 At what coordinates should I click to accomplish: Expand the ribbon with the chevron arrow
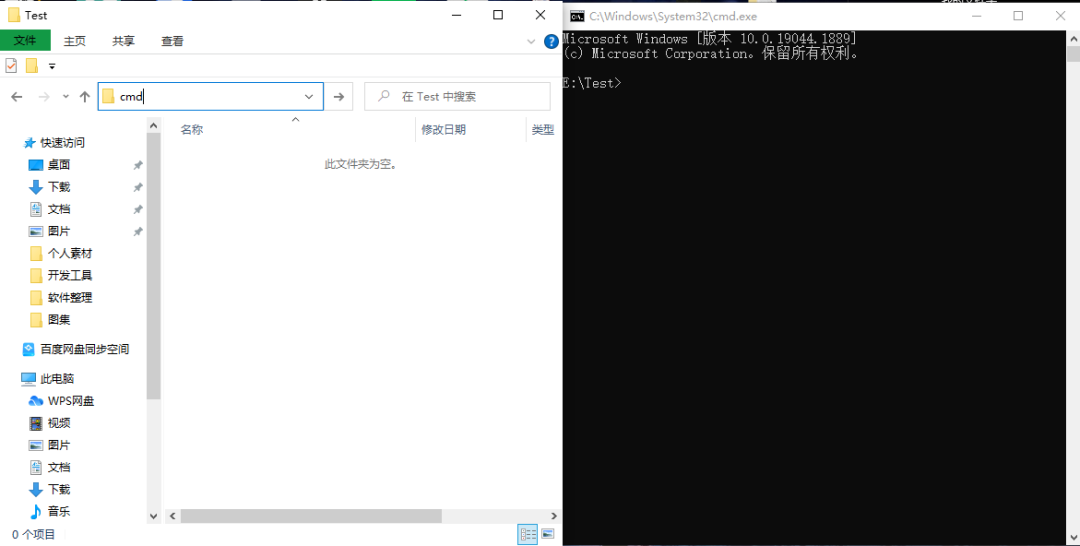click(x=532, y=42)
